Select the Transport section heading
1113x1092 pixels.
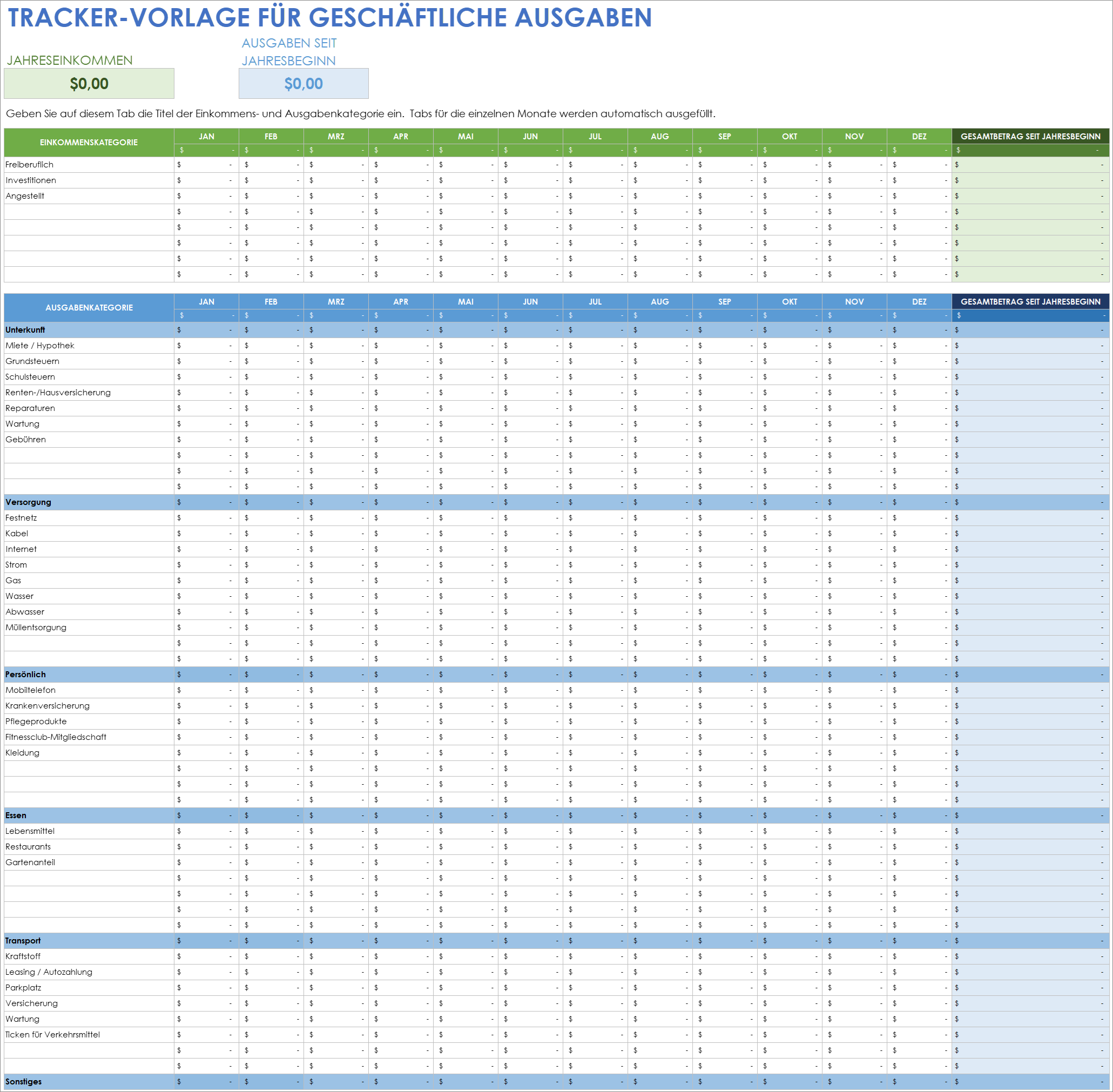[x=89, y=941]
